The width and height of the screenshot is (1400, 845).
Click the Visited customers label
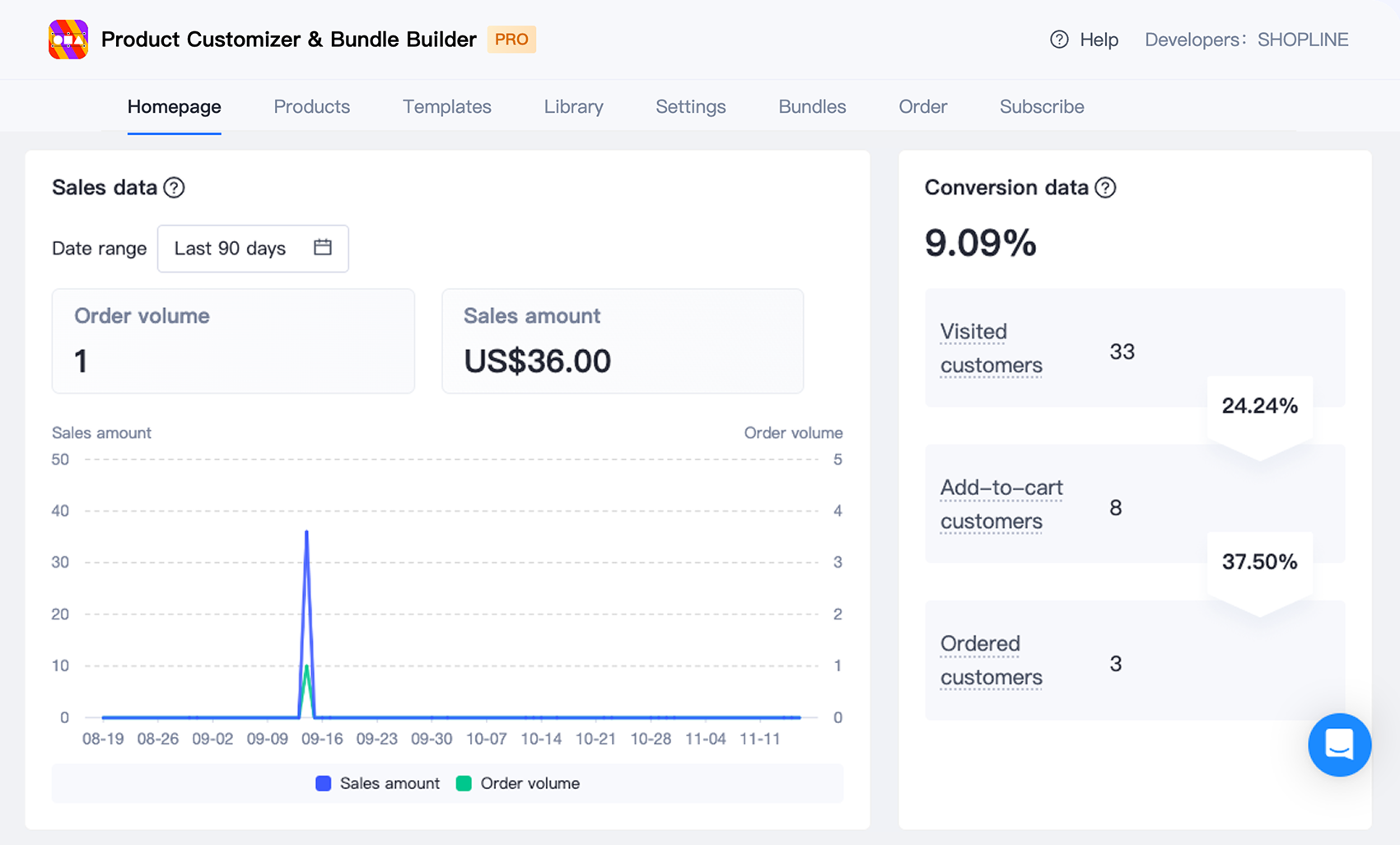[x=992, y=348]
